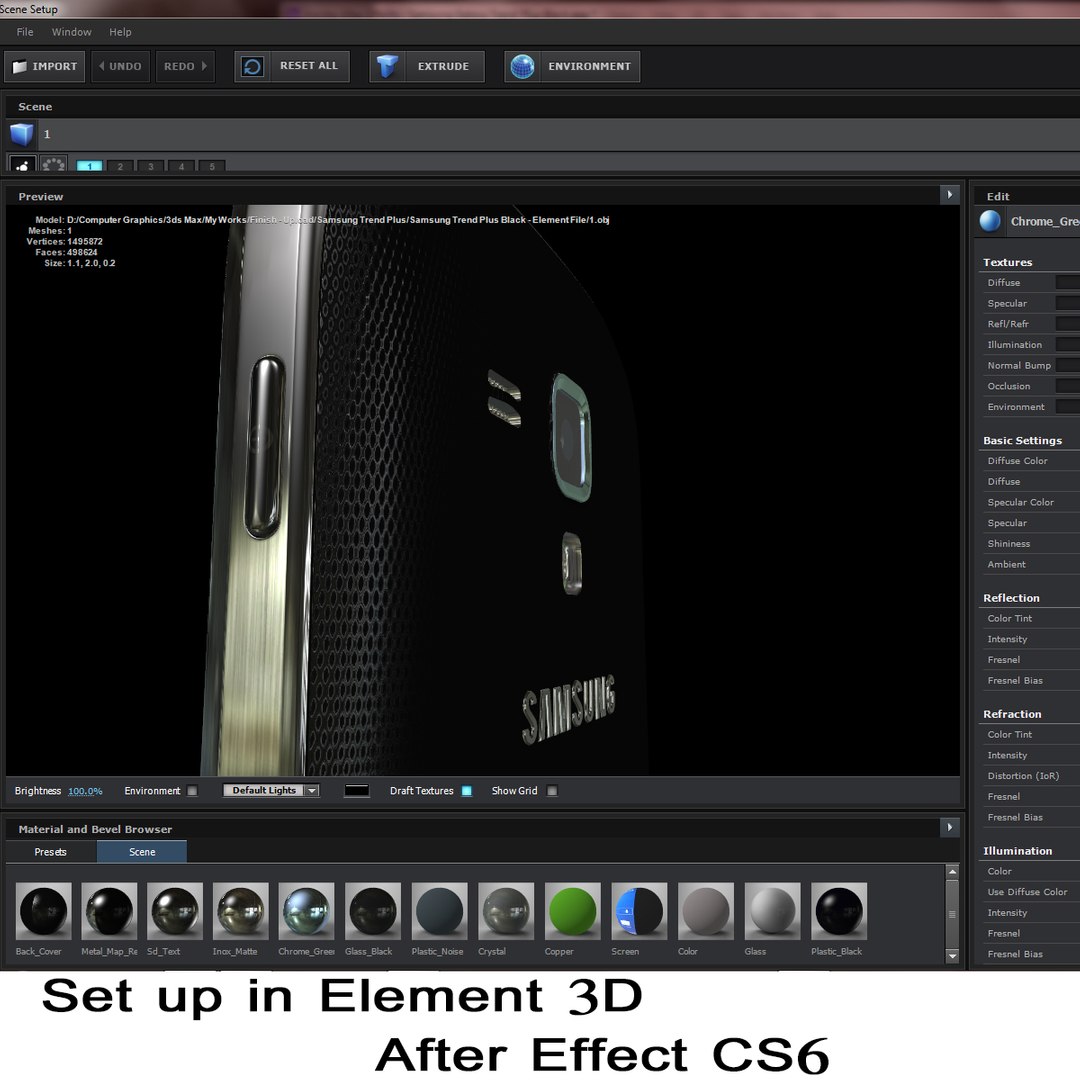Select group number 1
Image resolution: width=1080 pixels, height=1080 pixels.
tap(90, 166)
